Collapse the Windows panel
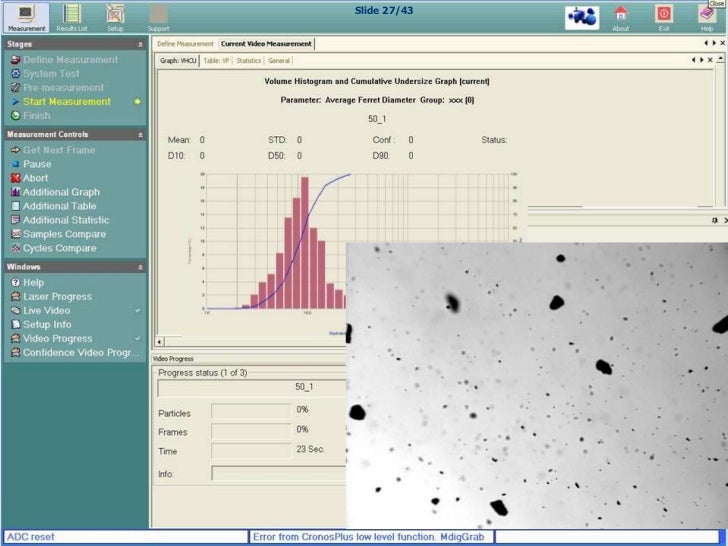The image size is (728, 546). pos(140,268)
